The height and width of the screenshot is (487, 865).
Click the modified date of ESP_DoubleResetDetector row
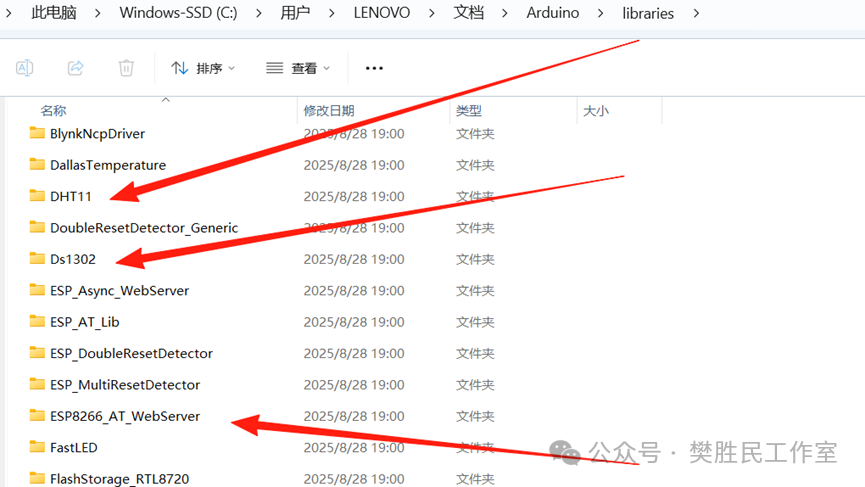[x=354, y=354]
